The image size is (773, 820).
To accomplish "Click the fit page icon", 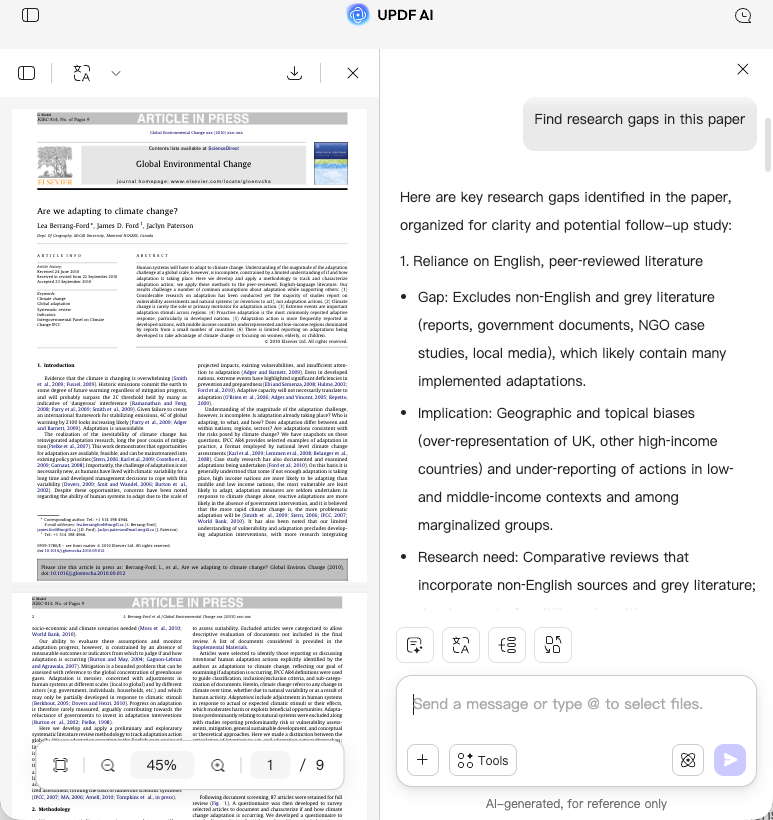I will (x=61, y=765).
